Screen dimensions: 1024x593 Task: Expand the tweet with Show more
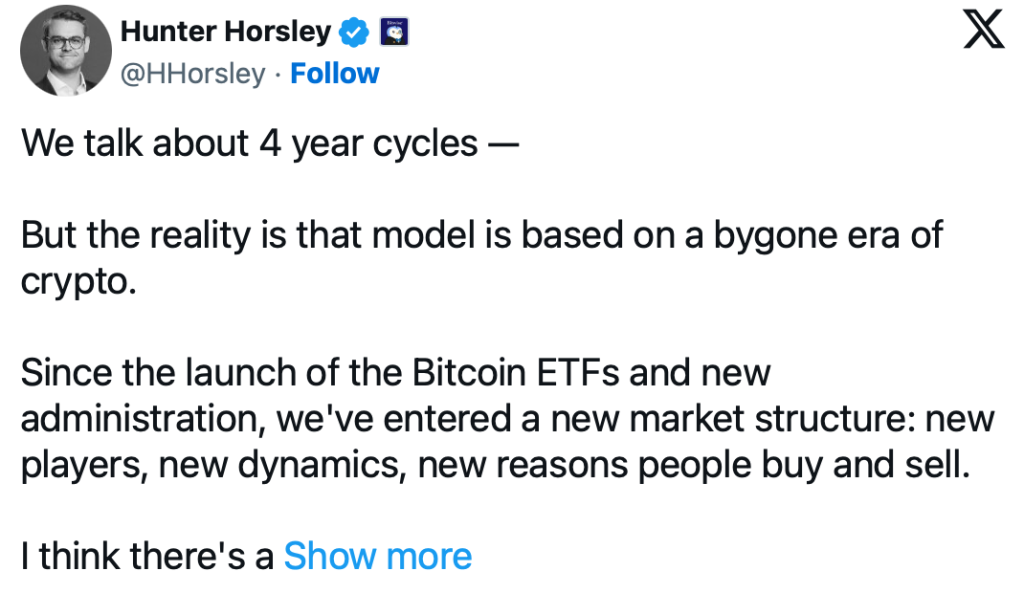point(377,556)
